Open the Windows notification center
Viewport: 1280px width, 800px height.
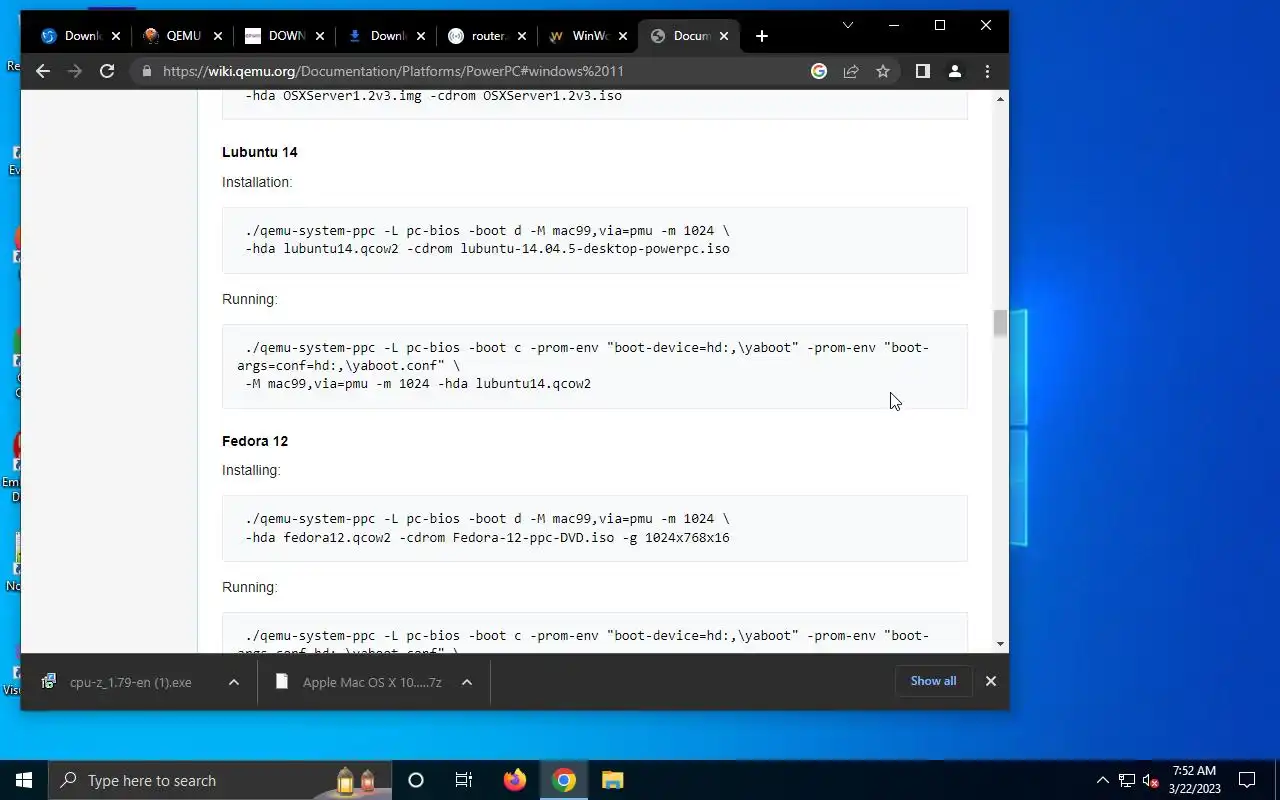click(1247, 780)
